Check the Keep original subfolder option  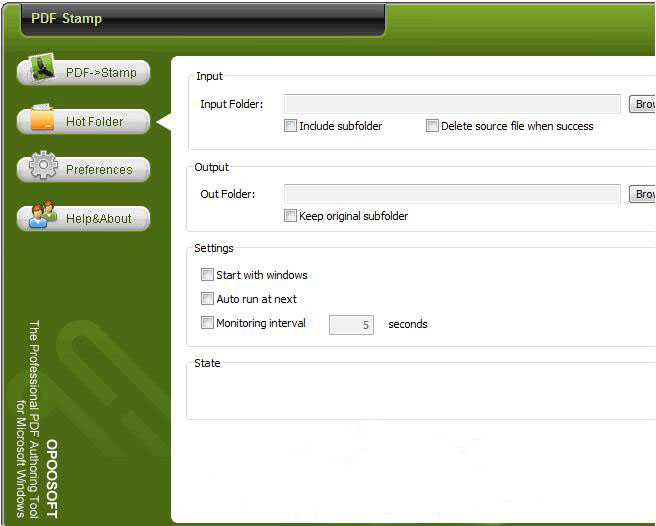coord(290,216)
